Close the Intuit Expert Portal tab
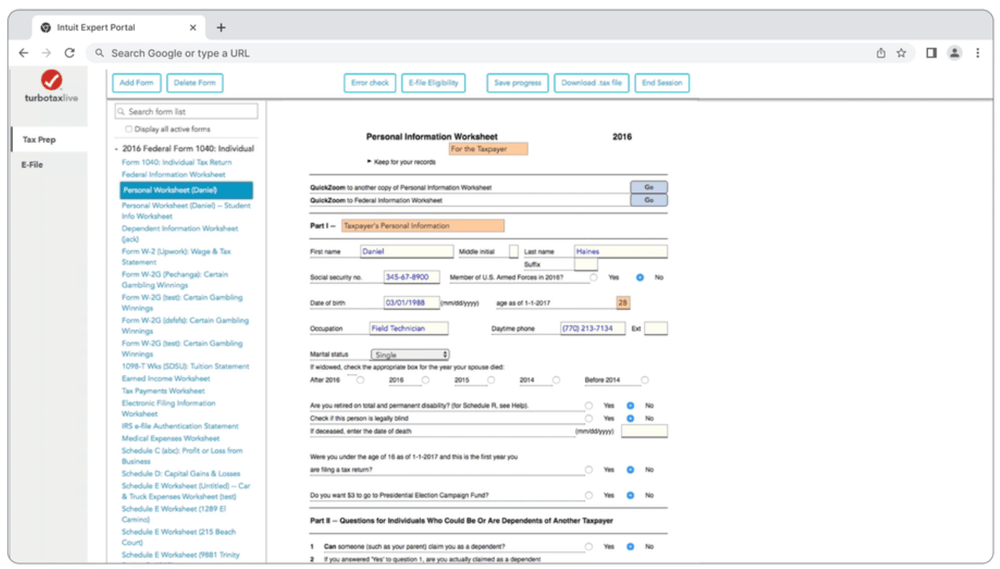 [x=193, y=27]
